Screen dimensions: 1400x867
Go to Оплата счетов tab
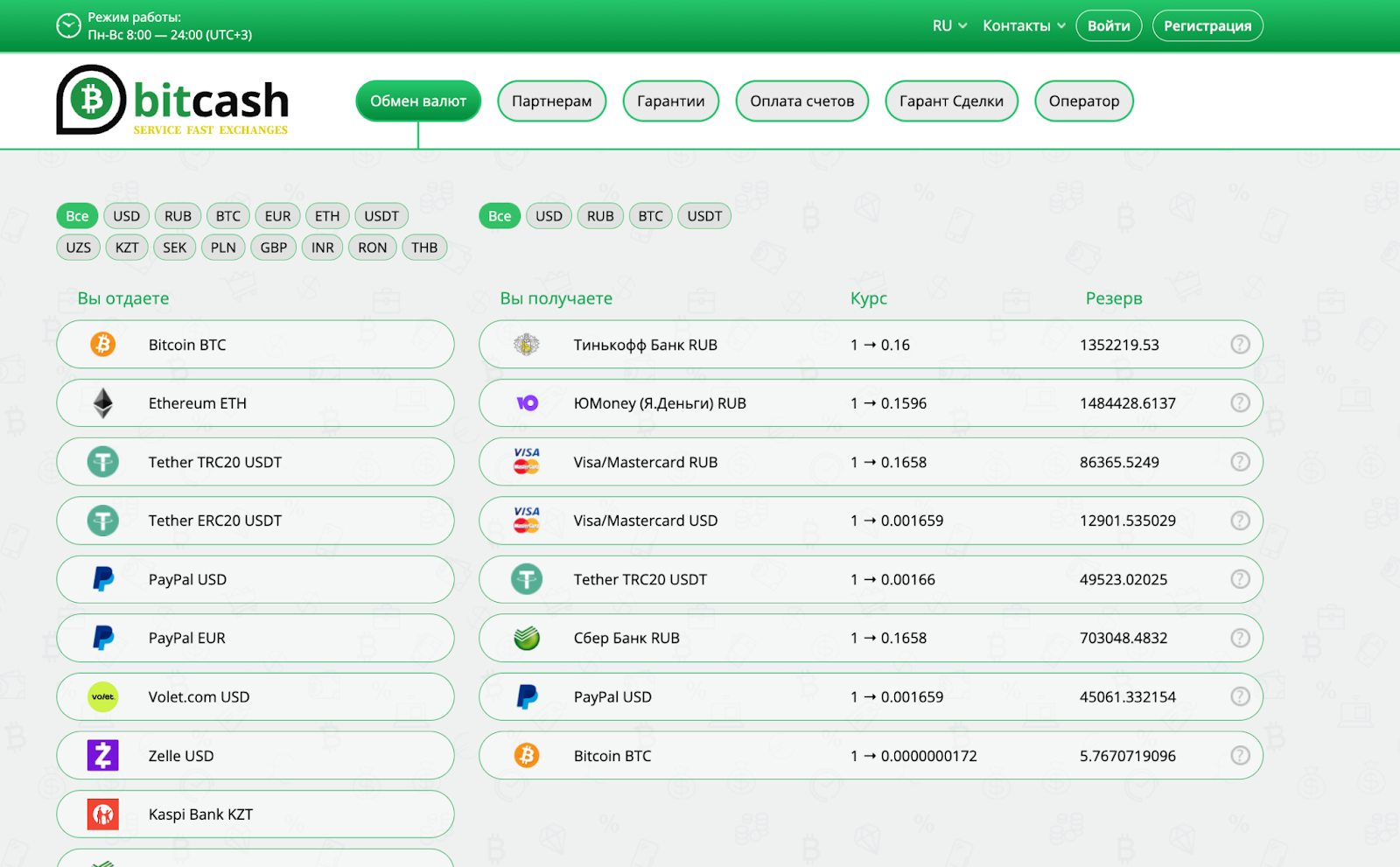(801, 101)
